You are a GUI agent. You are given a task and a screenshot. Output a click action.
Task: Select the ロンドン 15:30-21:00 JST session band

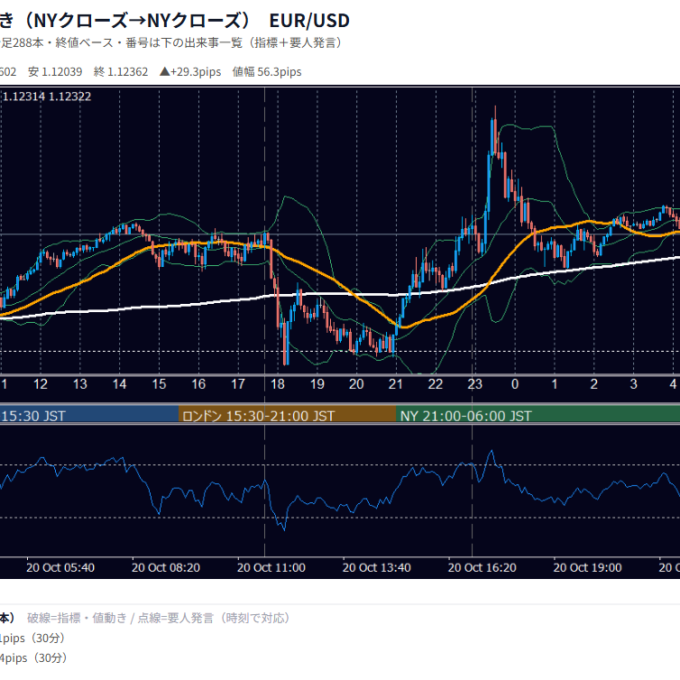[x=287, y=415]
